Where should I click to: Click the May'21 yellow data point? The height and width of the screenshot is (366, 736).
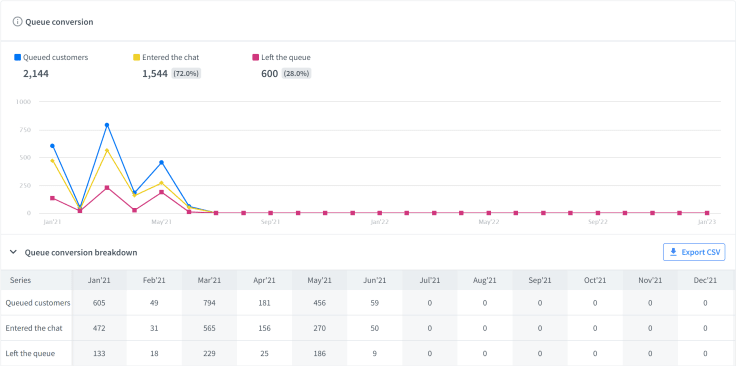[161, 183]
